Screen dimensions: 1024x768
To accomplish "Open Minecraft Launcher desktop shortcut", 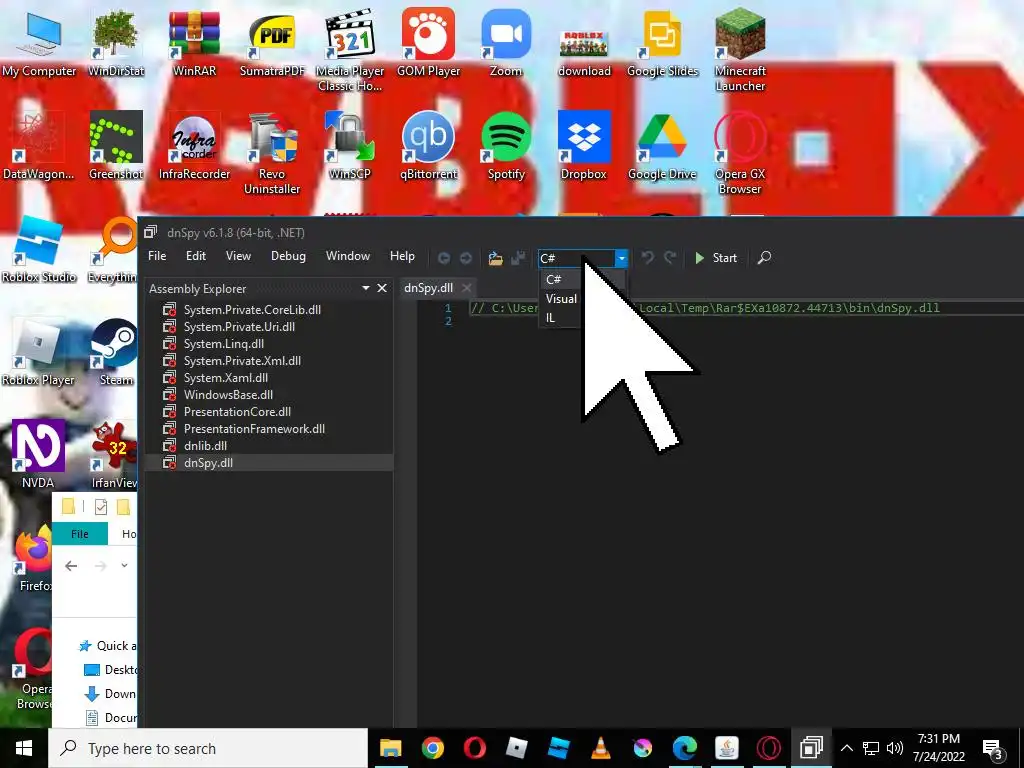I will (740, 51).
